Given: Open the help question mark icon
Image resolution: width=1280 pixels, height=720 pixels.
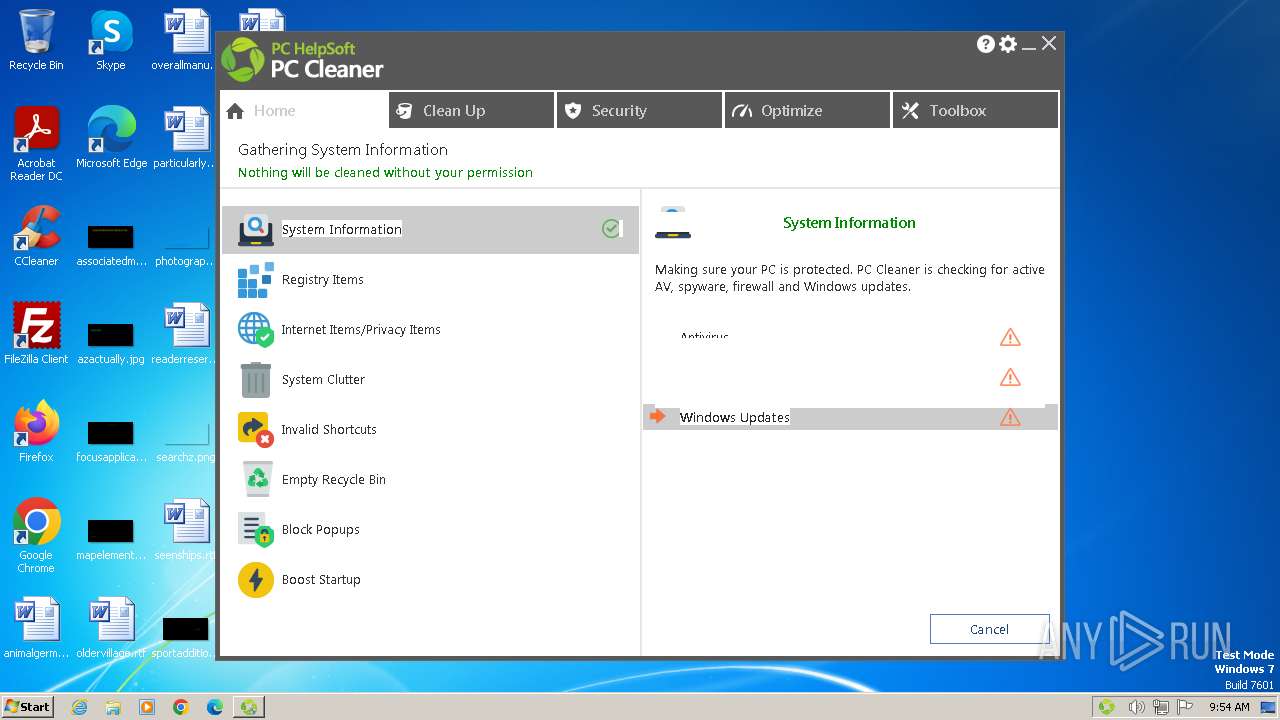Looking at the screenshot, I should pos(986,44).
